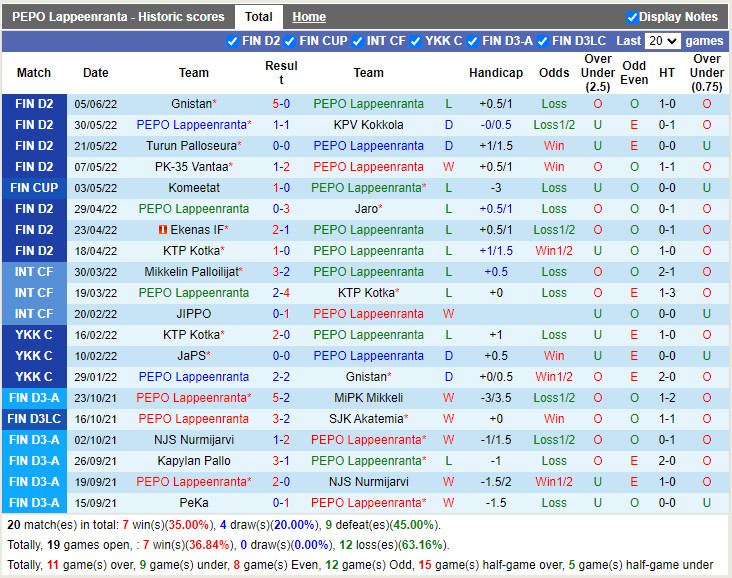Viewport: 732px width, 578px height.
Task: Uncheck the FIN D2 league filter
Action: point(234,41)
